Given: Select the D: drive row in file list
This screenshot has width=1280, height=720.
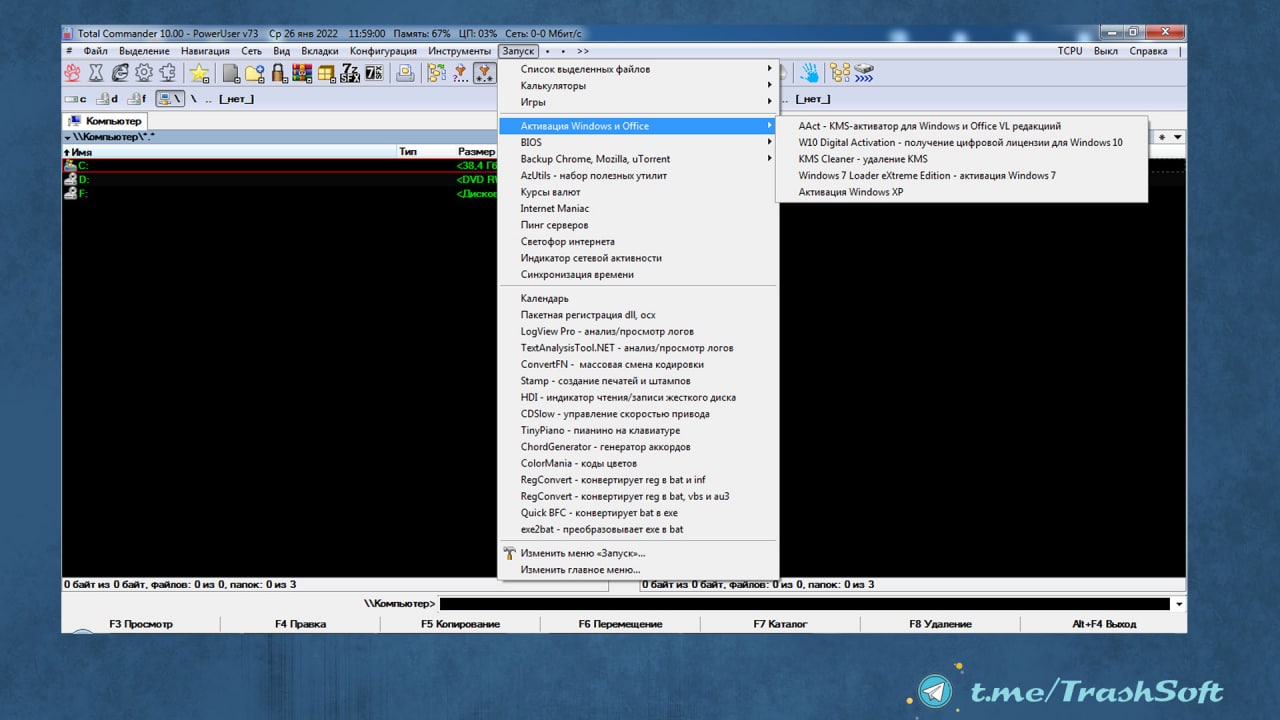Looking at the screenshot, I should (280, 179).
